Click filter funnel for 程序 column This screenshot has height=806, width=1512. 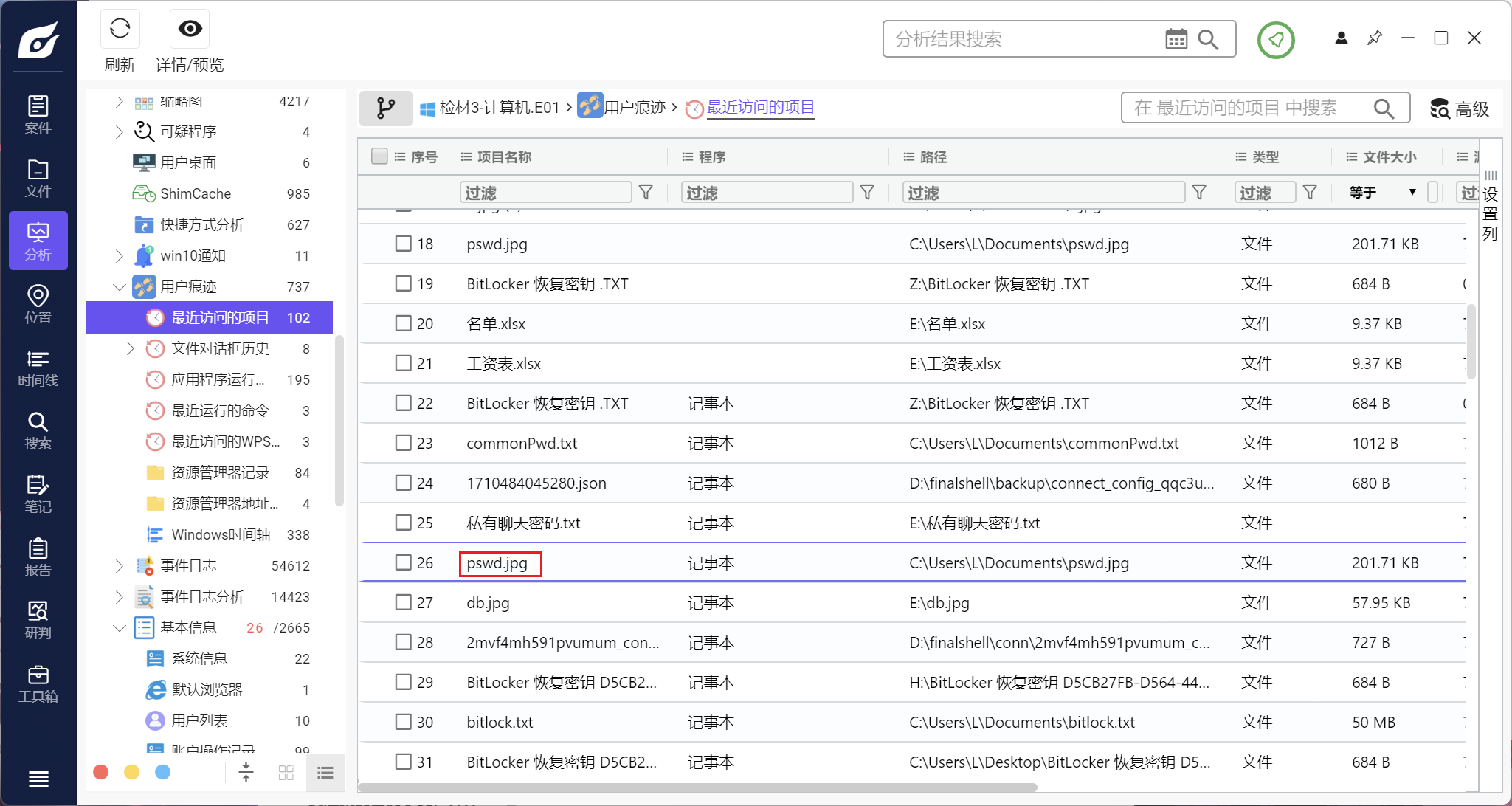pos(867,193)
